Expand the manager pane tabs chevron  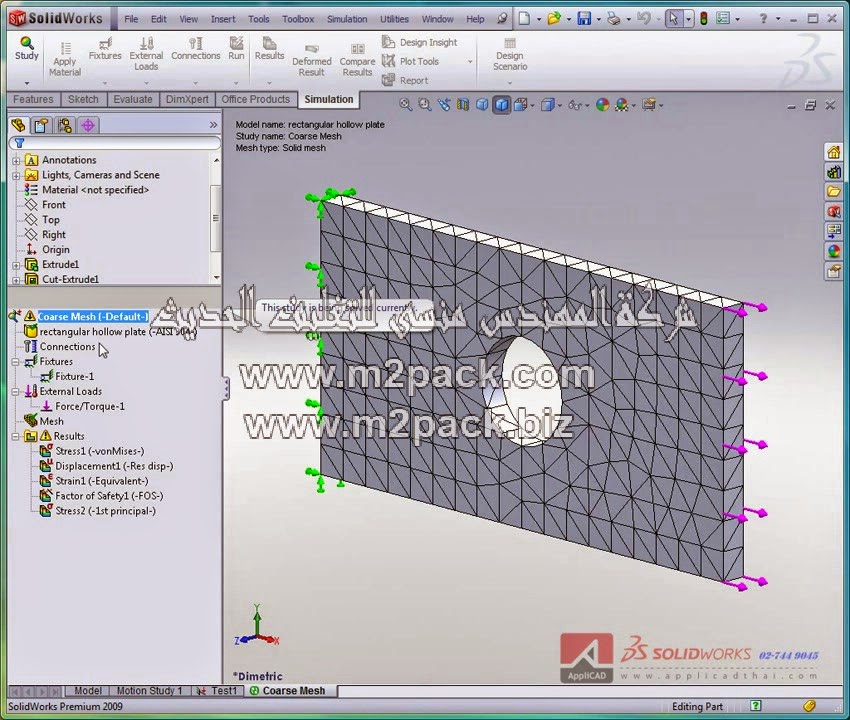[x=213, y=125]
